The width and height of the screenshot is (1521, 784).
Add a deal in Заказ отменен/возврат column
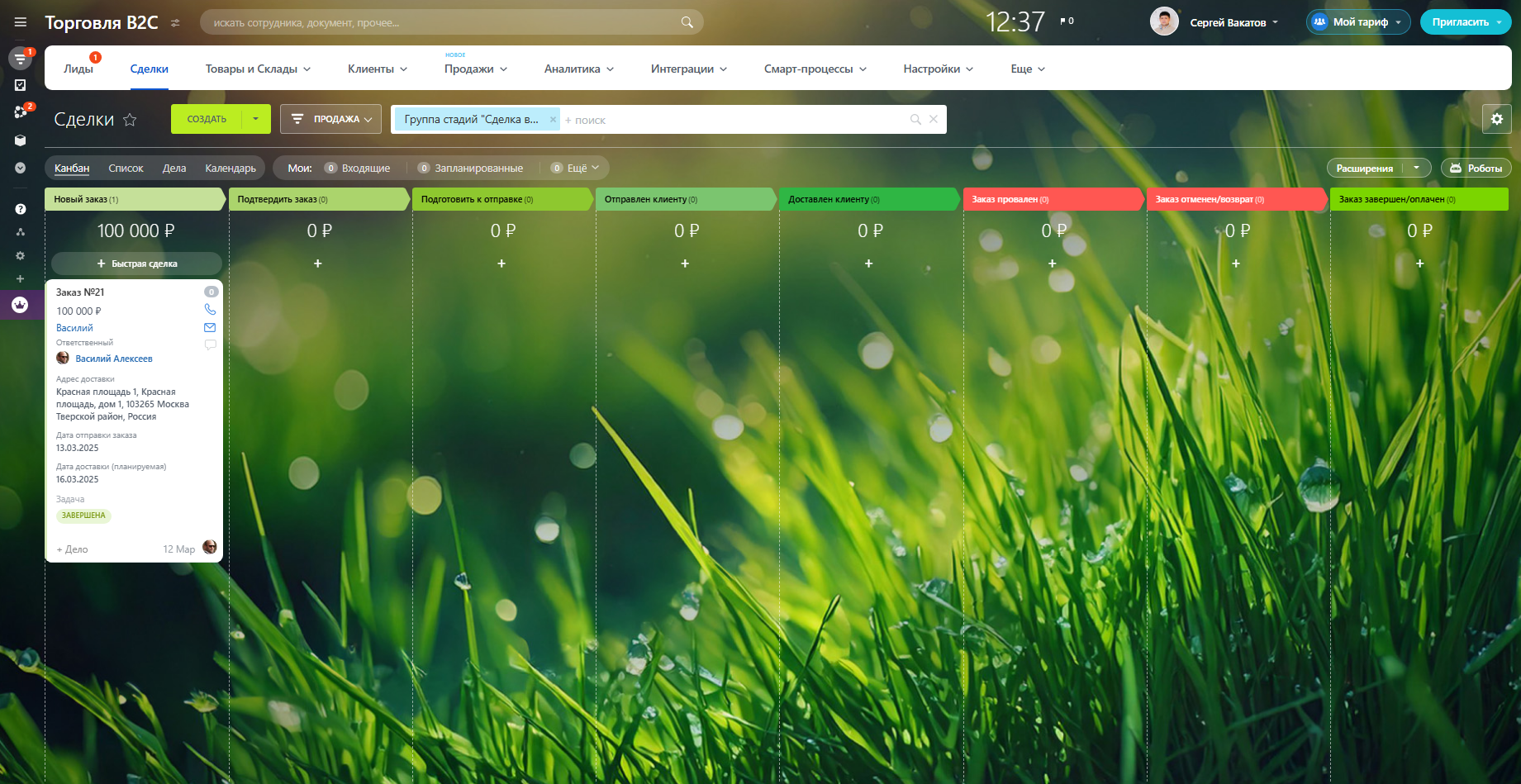[x=1236, y=264]
